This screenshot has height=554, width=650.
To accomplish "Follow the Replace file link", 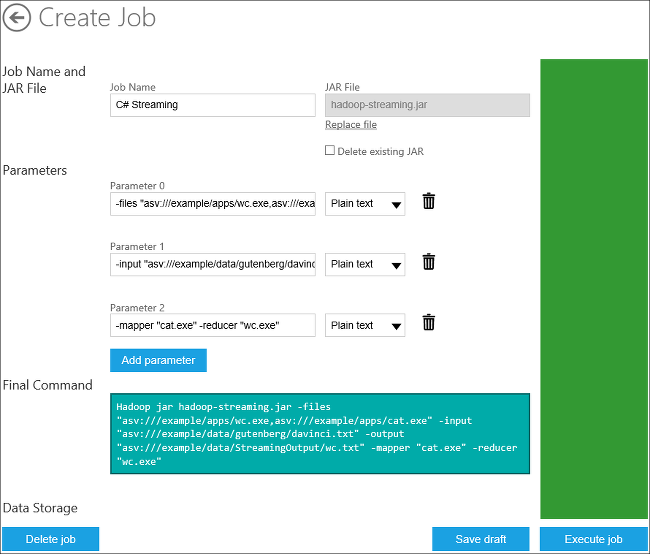I will pyautogui.click(x=351, y=124).
